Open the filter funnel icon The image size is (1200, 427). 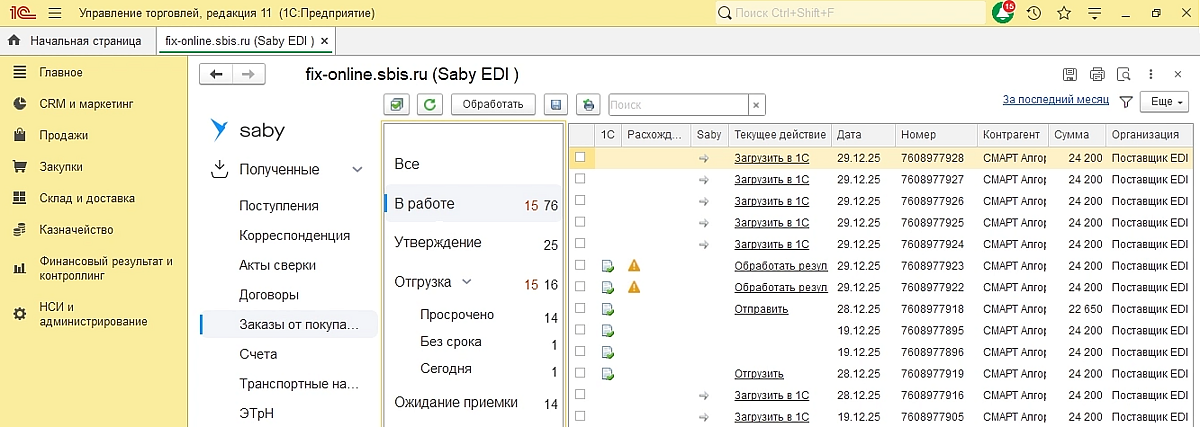(1125, 102)
